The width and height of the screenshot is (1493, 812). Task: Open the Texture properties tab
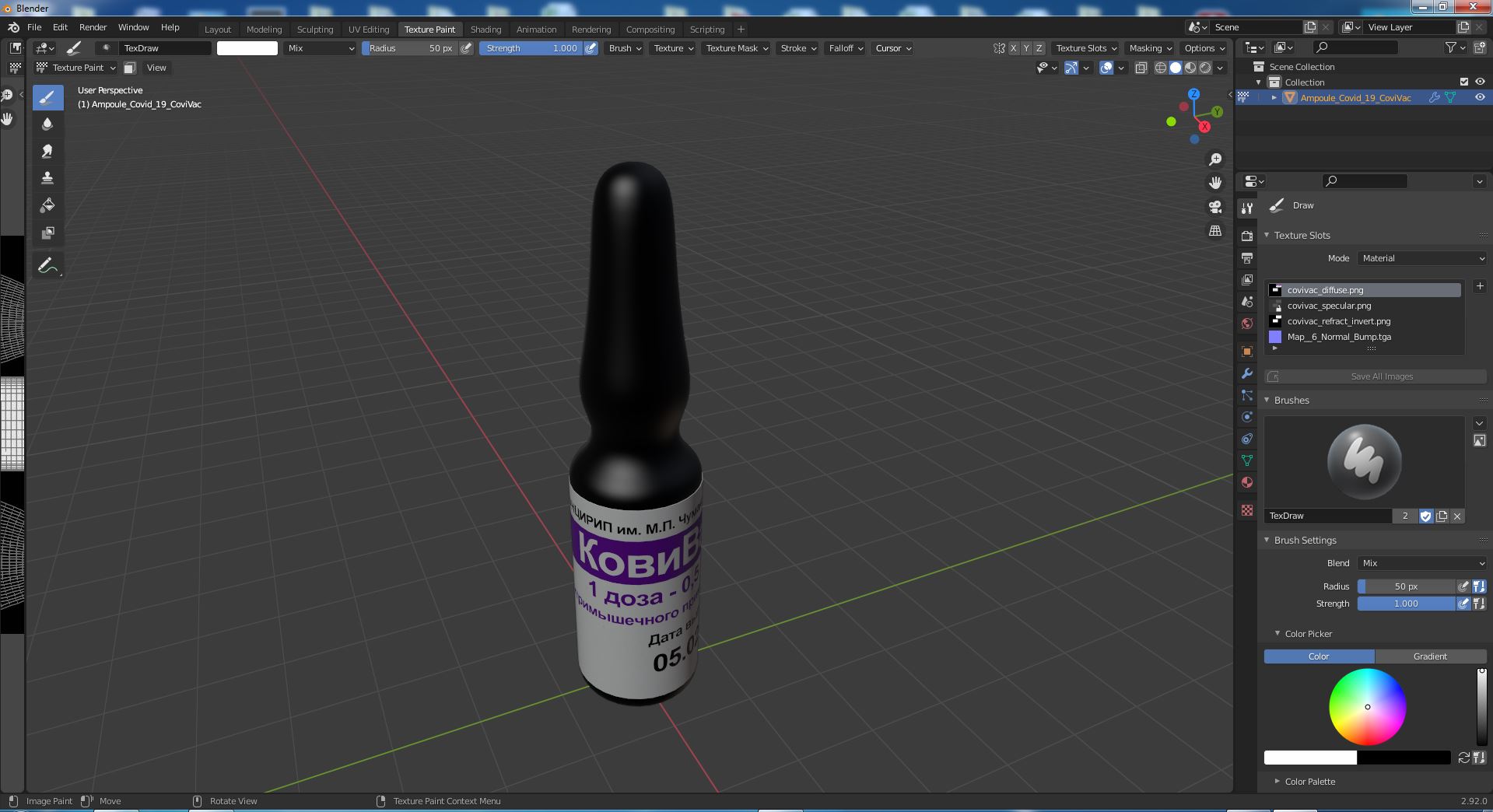tap(1247, 510)
